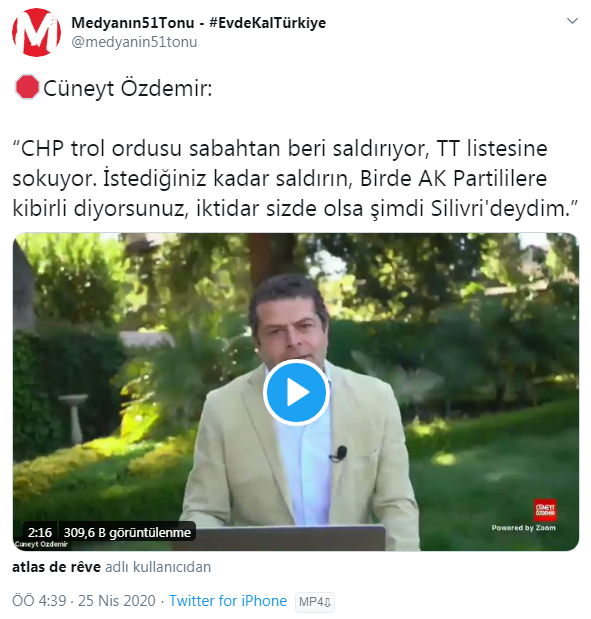Click the red stop-sign emoji
591x619 pixels.
[27, 87]
